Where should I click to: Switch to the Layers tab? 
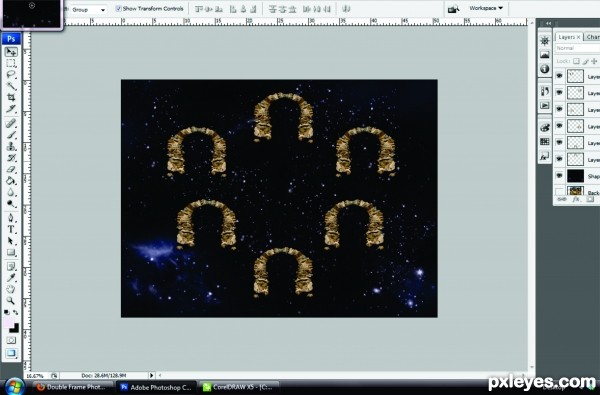coord(569,37)
